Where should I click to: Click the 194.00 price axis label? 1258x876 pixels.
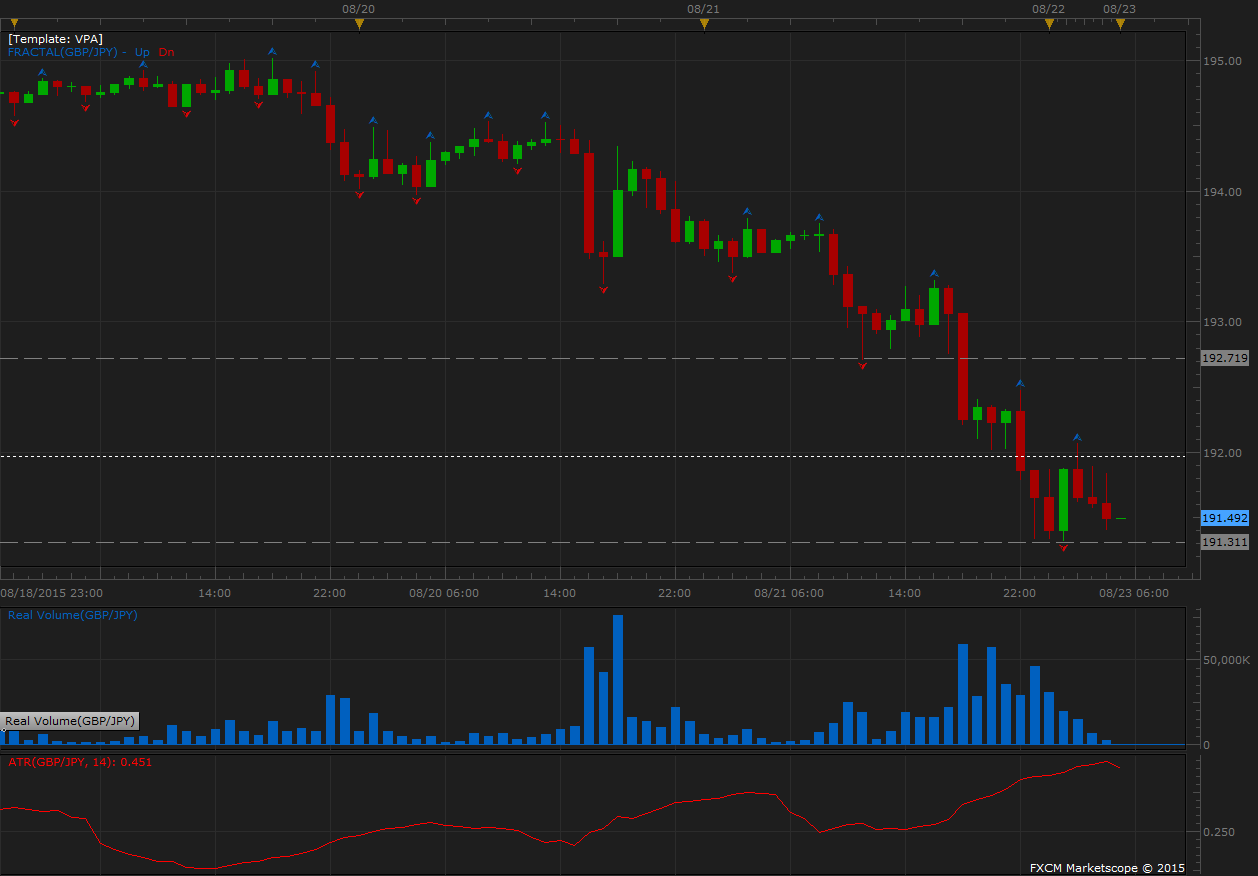(x=1222, y=191)
